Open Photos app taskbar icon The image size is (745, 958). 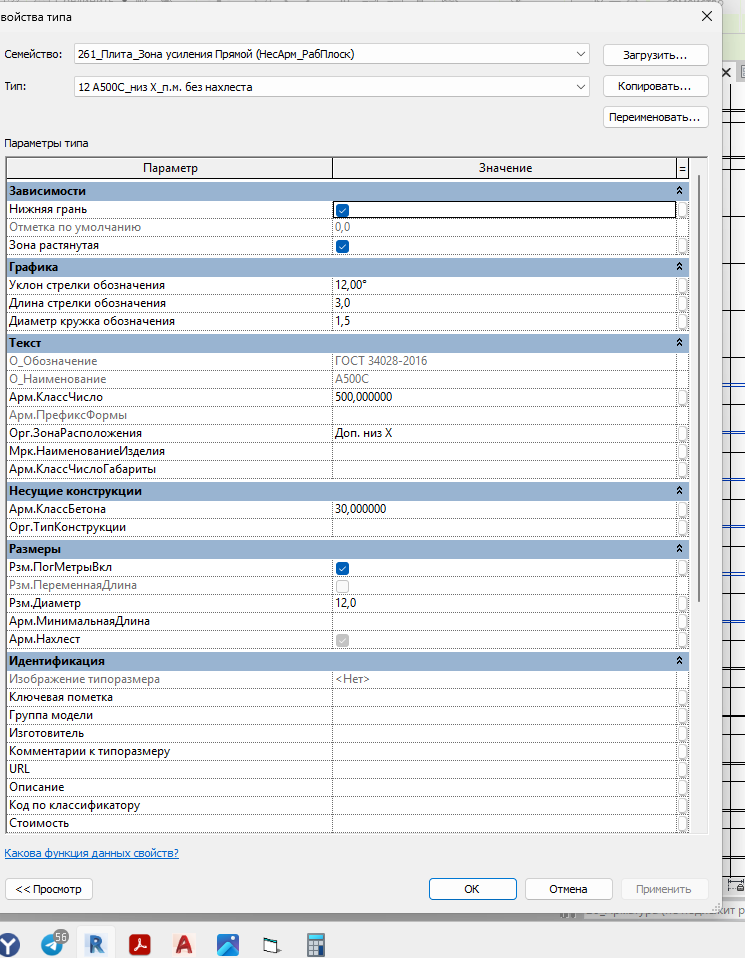point(228,945)
